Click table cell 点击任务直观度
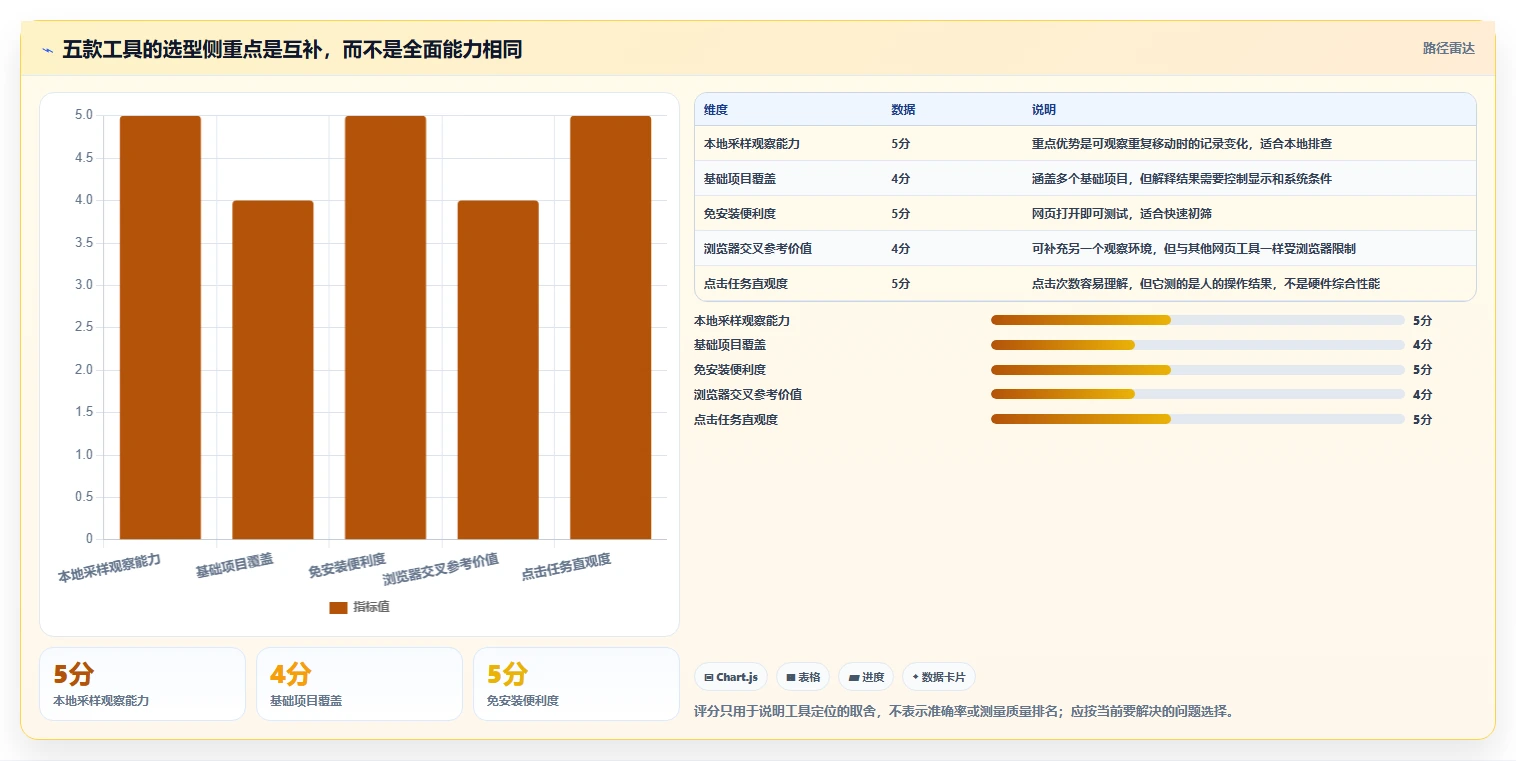The height and width of the screenshot is (761, 1516). pos(746,284)
